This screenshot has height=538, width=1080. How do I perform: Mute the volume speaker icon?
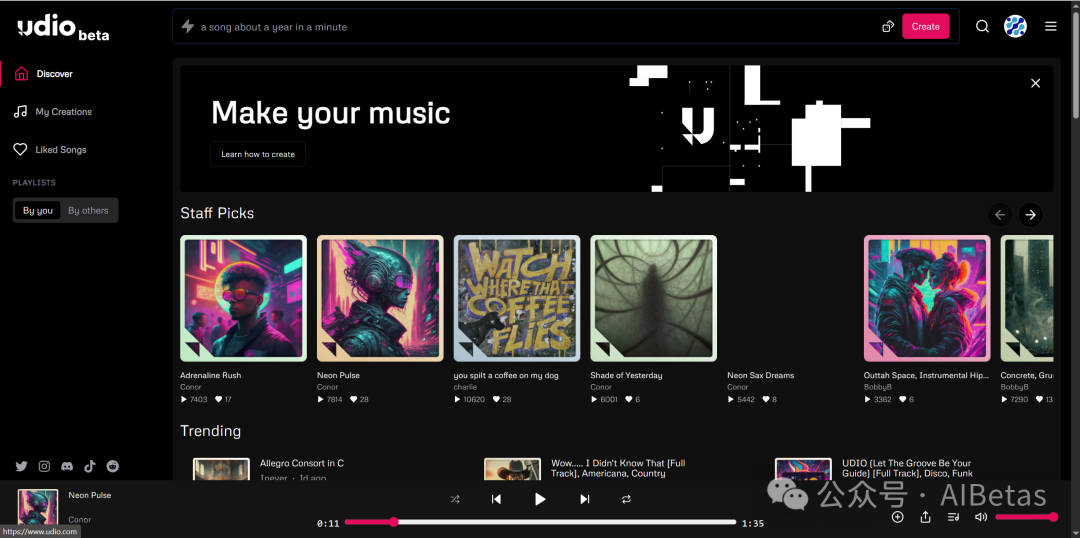click(981, 517)
